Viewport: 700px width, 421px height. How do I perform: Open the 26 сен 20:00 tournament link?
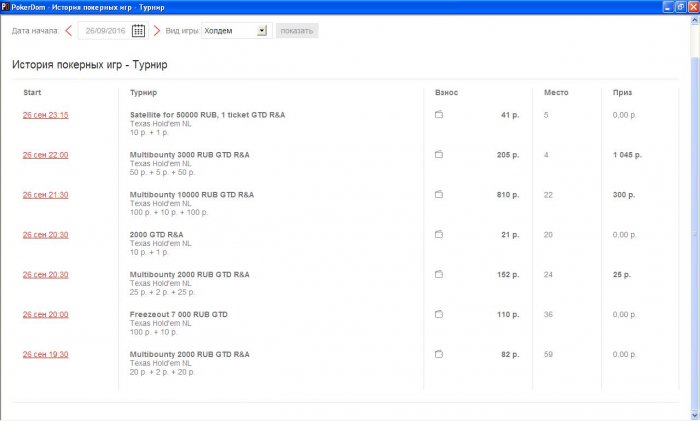coord(46,314)
